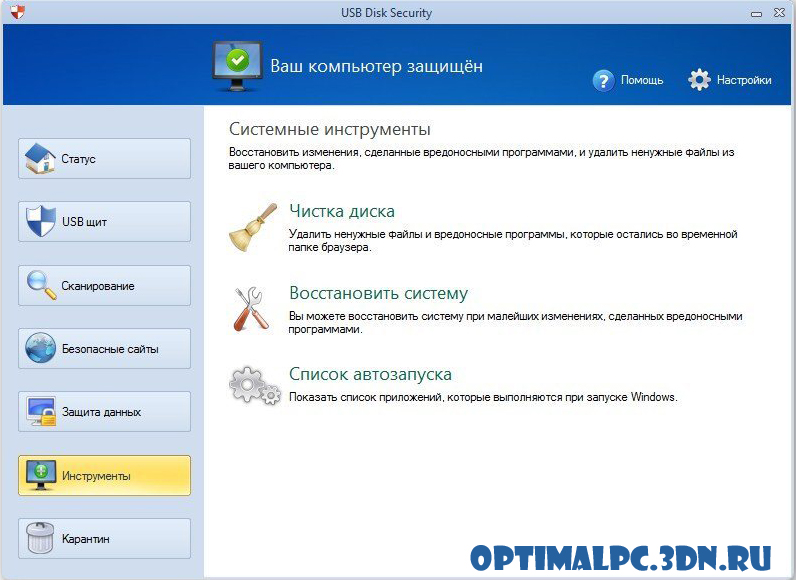The height and width of the screenshot is (580, 796).
Task: Click the broom icon for Чистка диска
Action: click(x=253, y=227)
